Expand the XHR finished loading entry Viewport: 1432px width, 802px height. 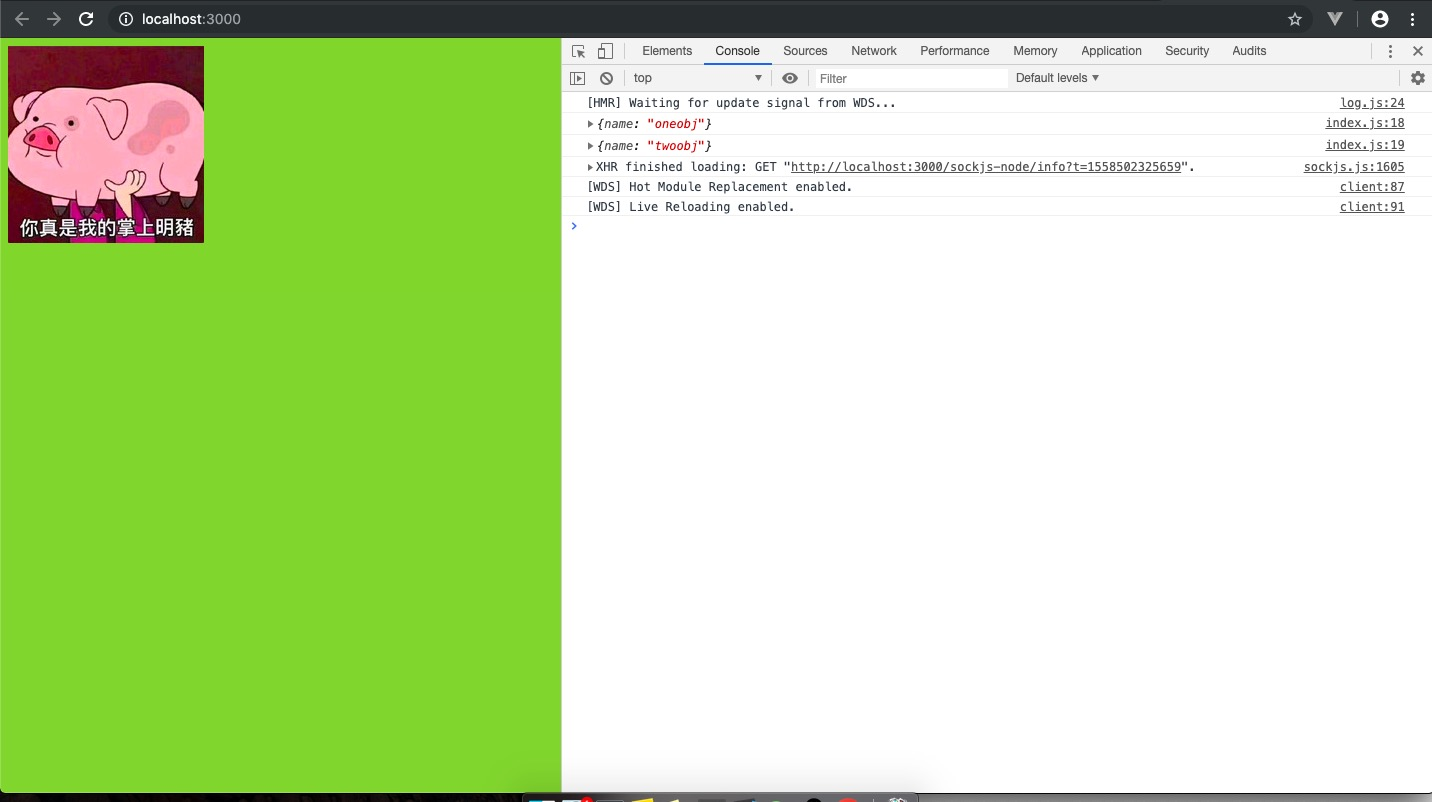(591, 167)
